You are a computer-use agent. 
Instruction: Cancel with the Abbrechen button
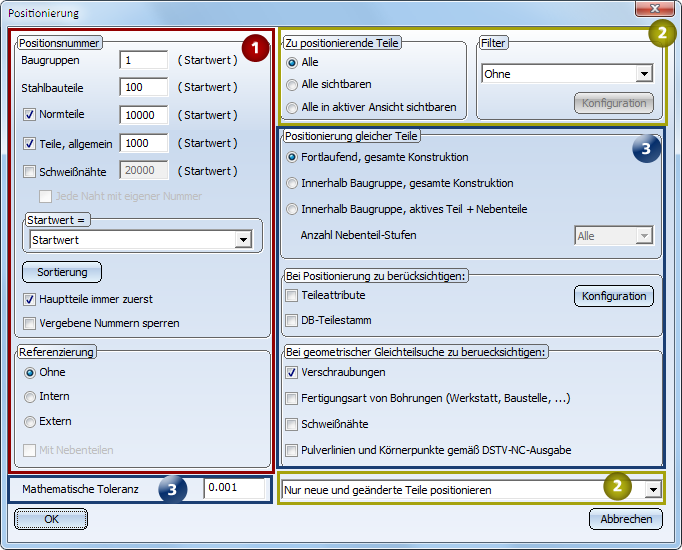626,519
